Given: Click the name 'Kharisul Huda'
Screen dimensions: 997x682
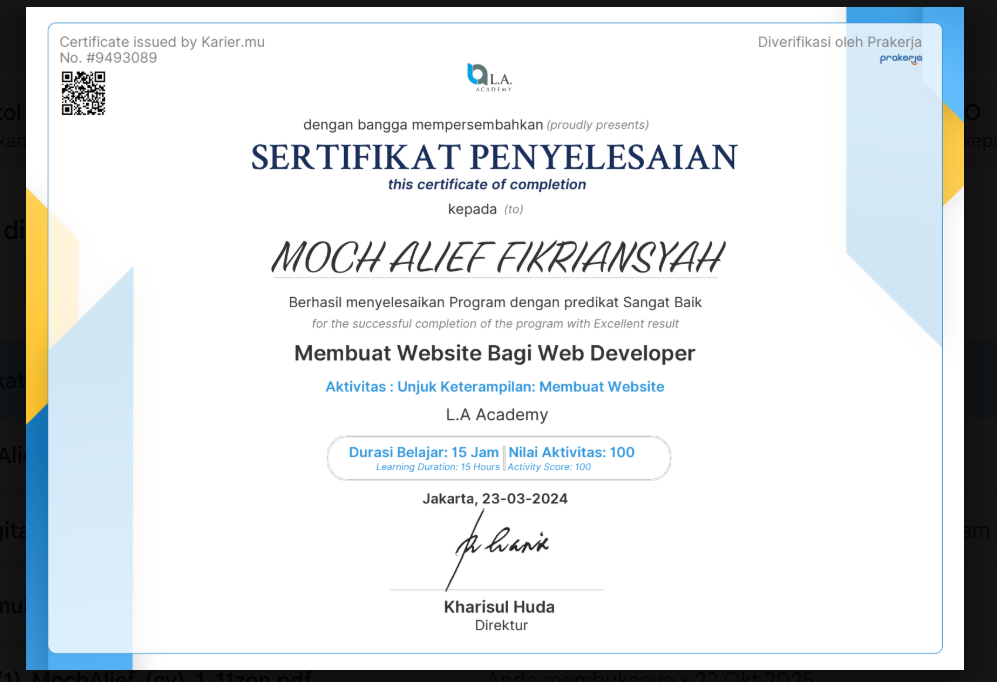Looking at the screenshot, I should point(499,607).
